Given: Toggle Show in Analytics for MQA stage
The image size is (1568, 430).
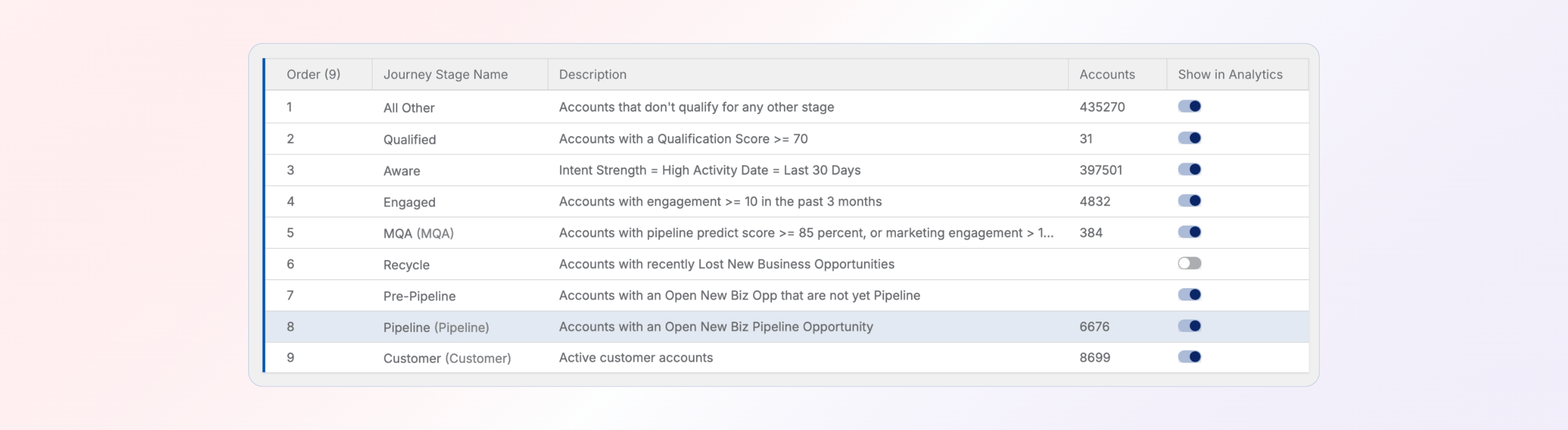Looking at the screenshot, I should pos(1189,232).
